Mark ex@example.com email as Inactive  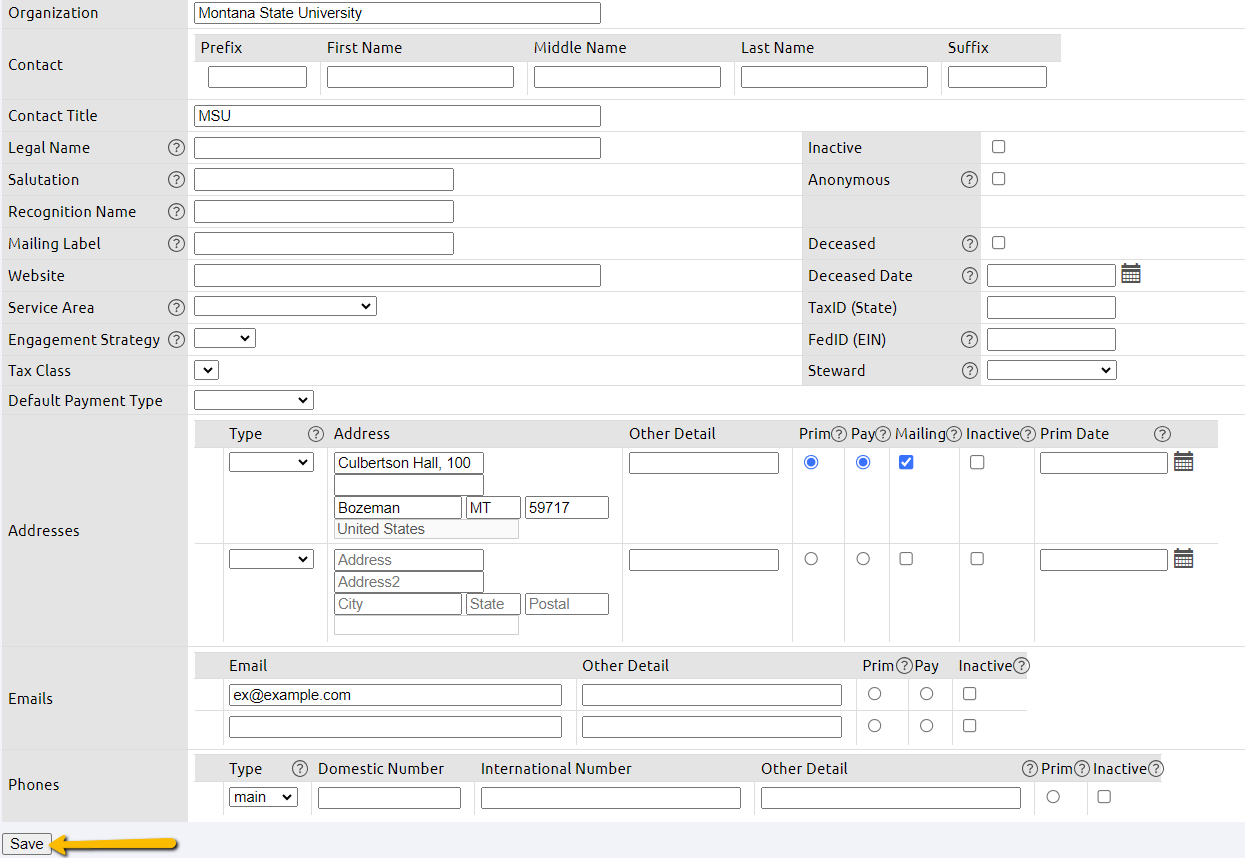[x=969, y=694]
